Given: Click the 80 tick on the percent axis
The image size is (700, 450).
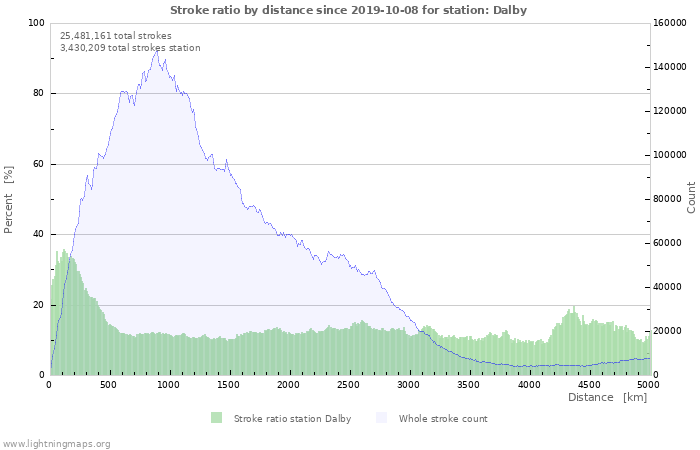Looking at the screenshot, I should click(38, 94).
